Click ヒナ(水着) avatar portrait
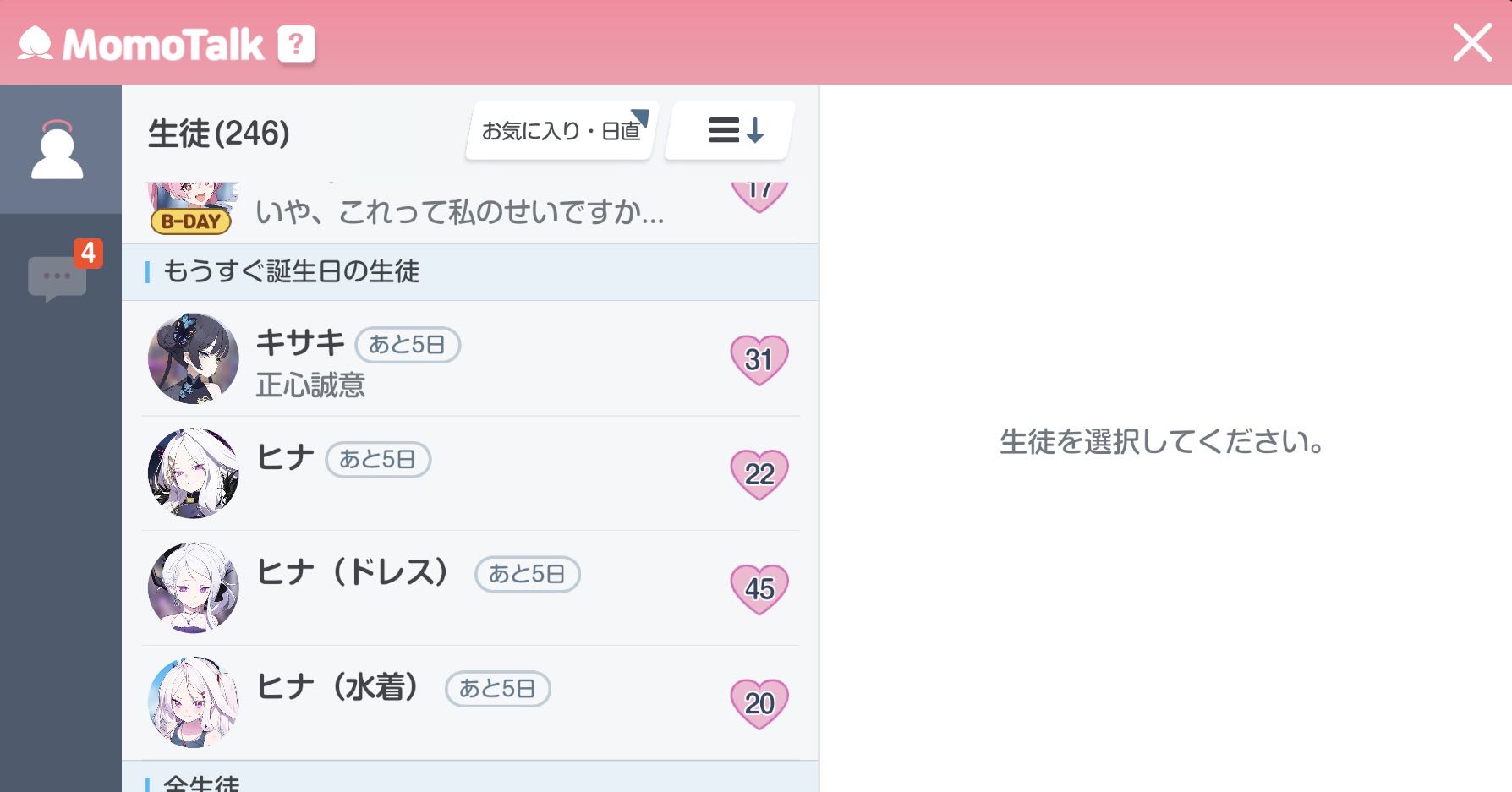 pyautogui.click(x=193, y=702)
